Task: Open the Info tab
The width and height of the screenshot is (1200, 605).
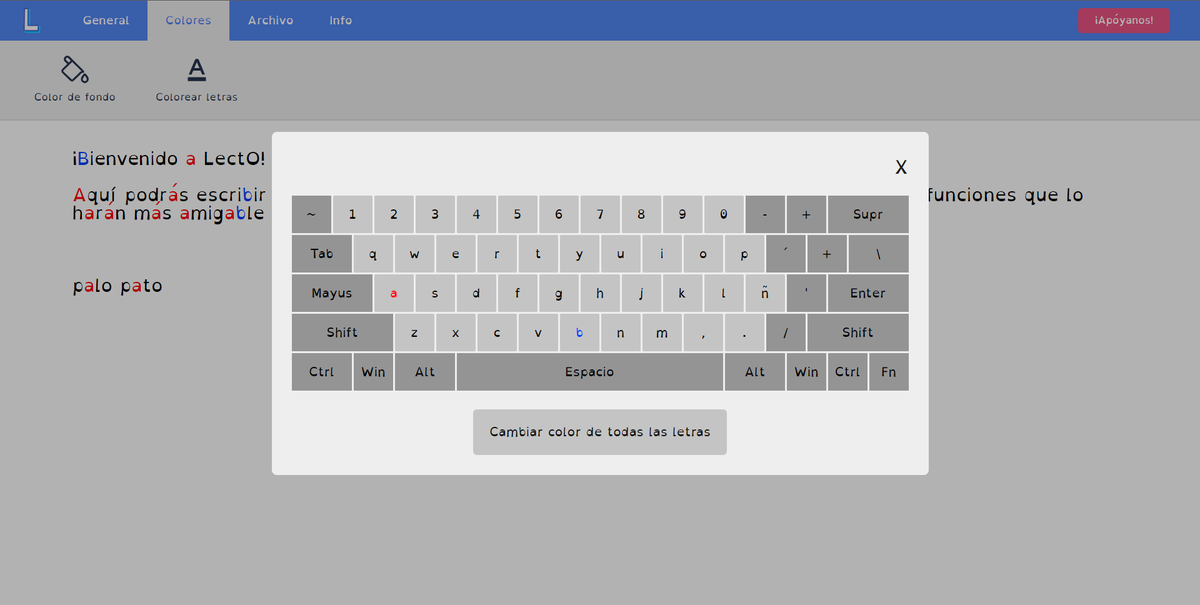Action: point(341,20)
